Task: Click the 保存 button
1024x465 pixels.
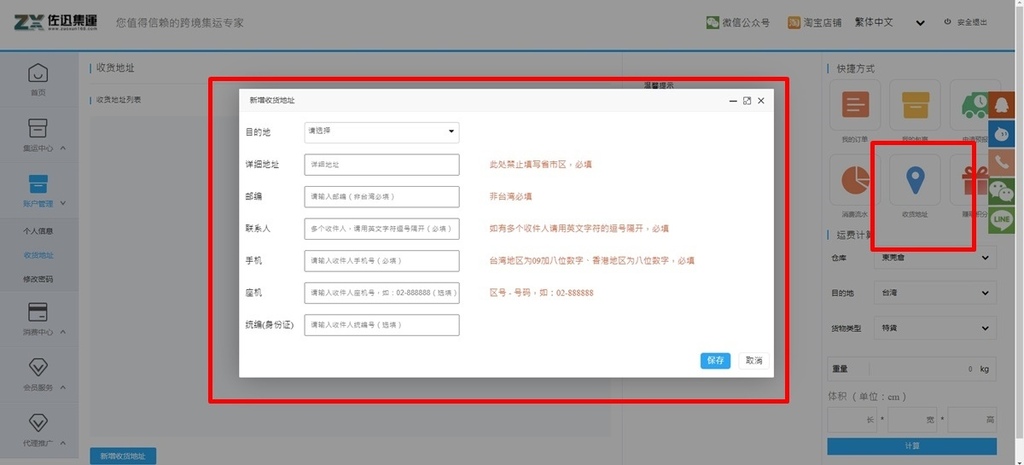Action: 715,361
